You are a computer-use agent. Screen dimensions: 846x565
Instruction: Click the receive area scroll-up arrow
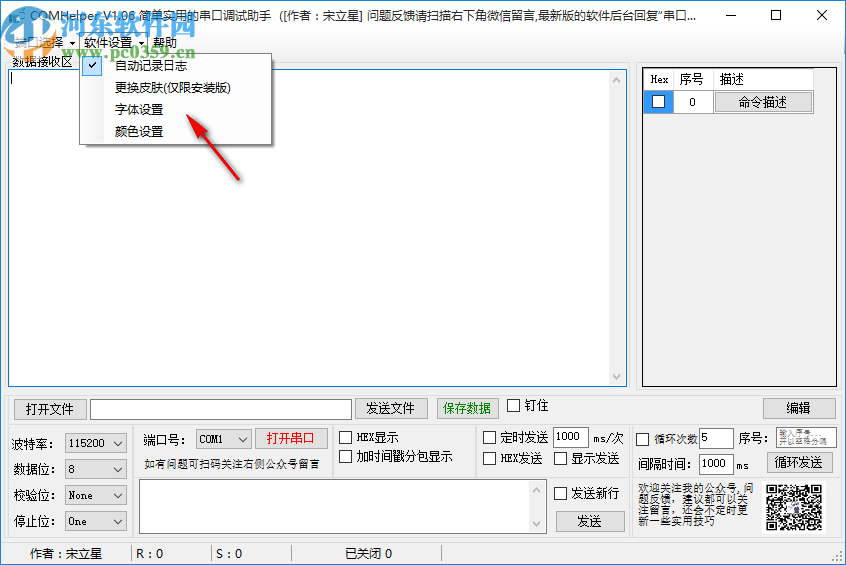[x=617, y=80]
